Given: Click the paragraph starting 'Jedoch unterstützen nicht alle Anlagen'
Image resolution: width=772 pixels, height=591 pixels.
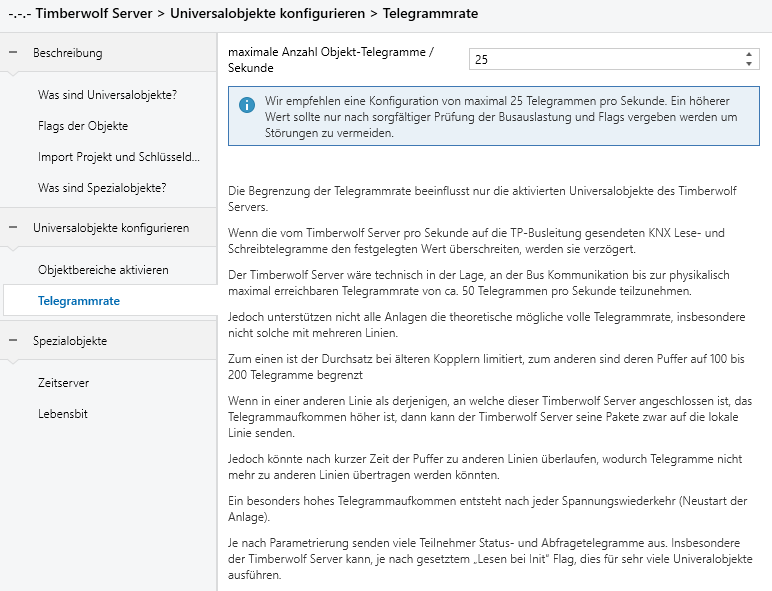Looking at the screenshot, I should coord(486,325).
